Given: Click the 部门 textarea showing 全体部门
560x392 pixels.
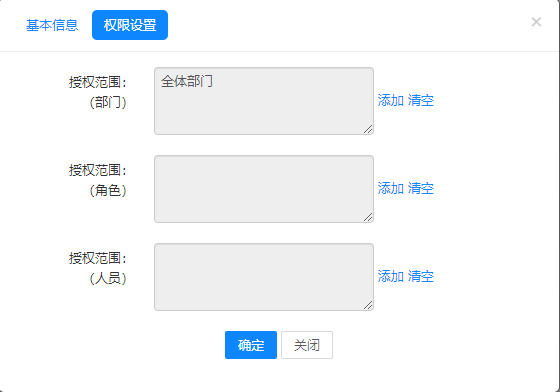Looking at the screenshot, I should pyautogui.click(x=264, y=101).
